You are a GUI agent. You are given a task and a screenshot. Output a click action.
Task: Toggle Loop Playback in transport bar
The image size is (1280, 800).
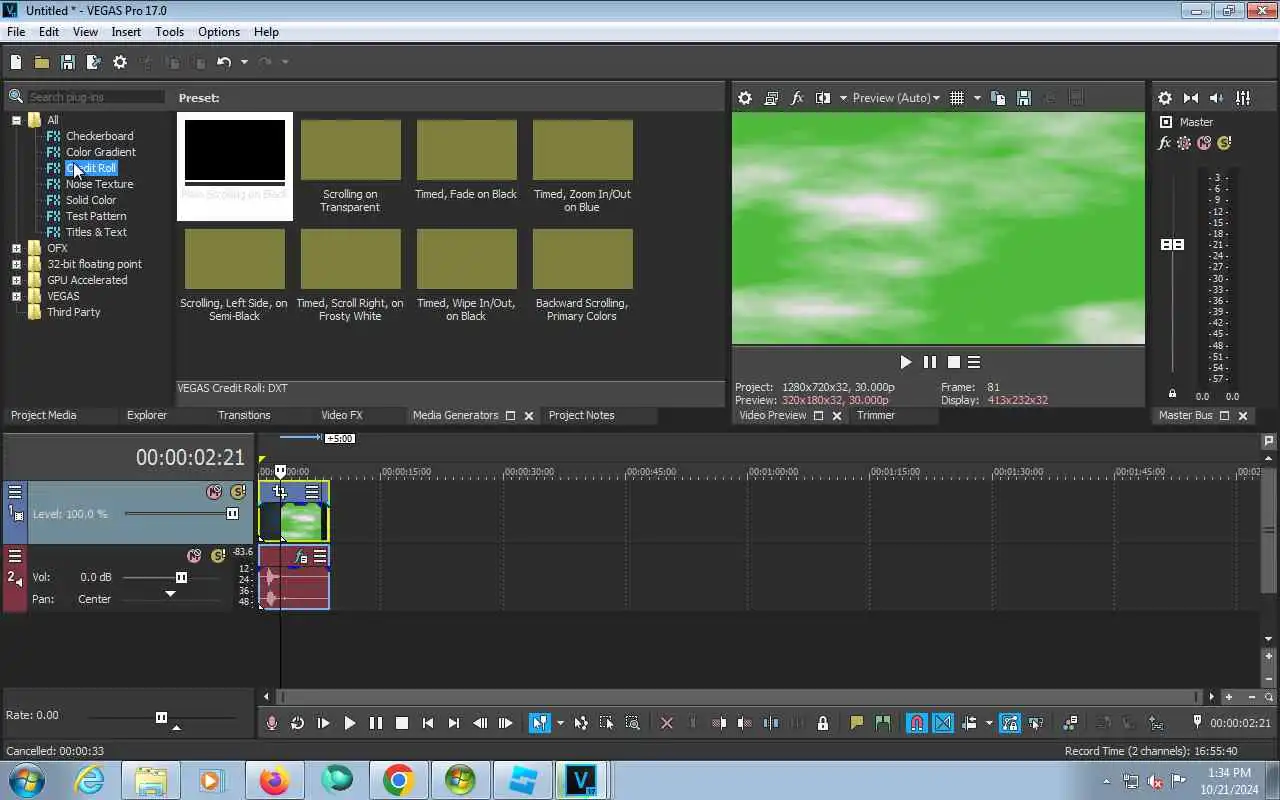point(298,723)
